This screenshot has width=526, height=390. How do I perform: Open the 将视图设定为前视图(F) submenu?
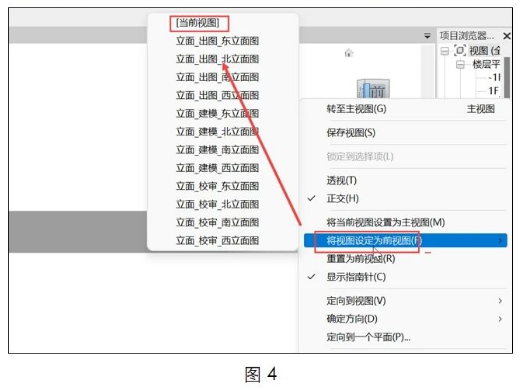click(405, 240)
